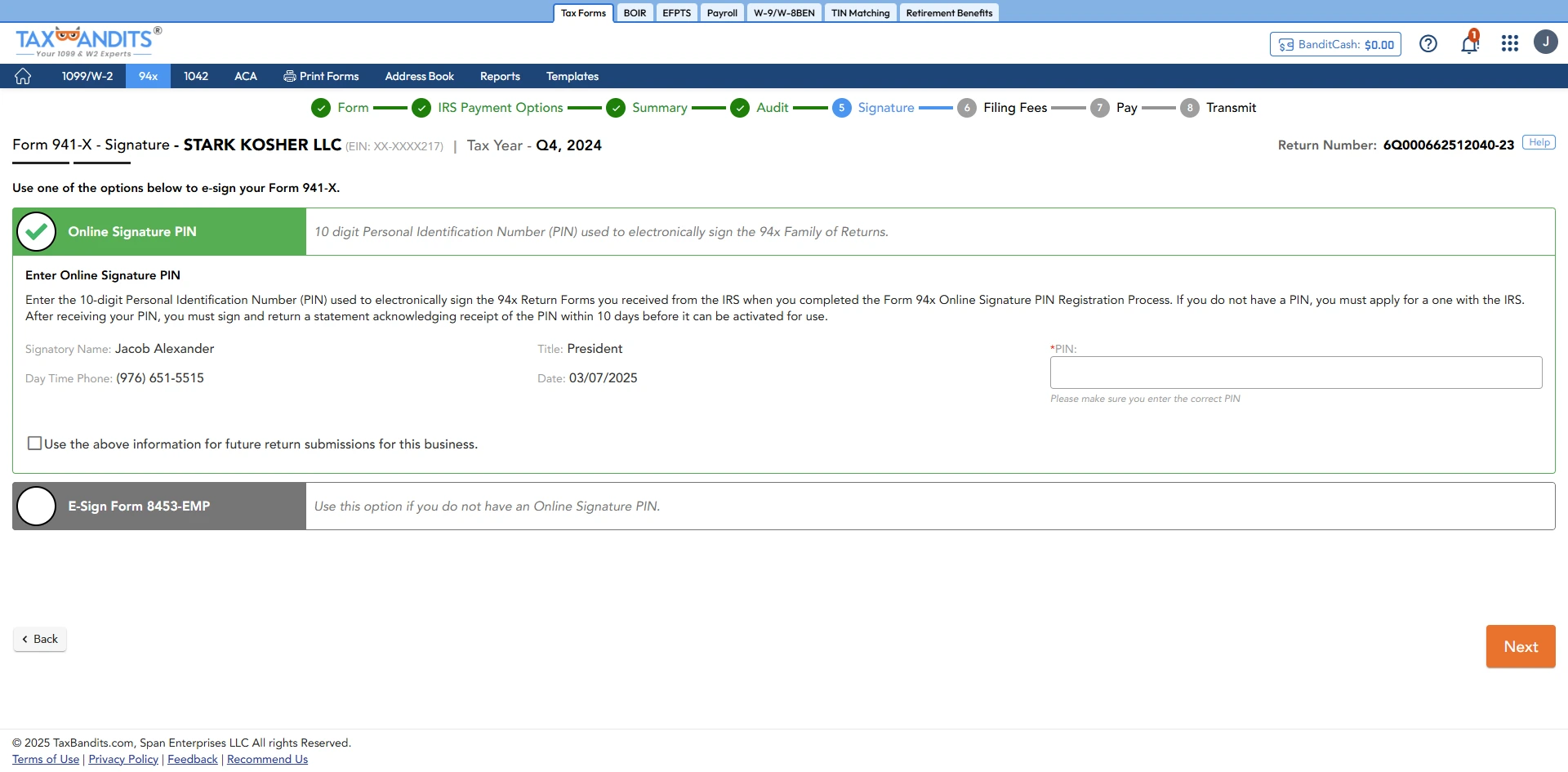Open the Templates menu
Viewport: 1568px width, 772px height.
[572, 76]
